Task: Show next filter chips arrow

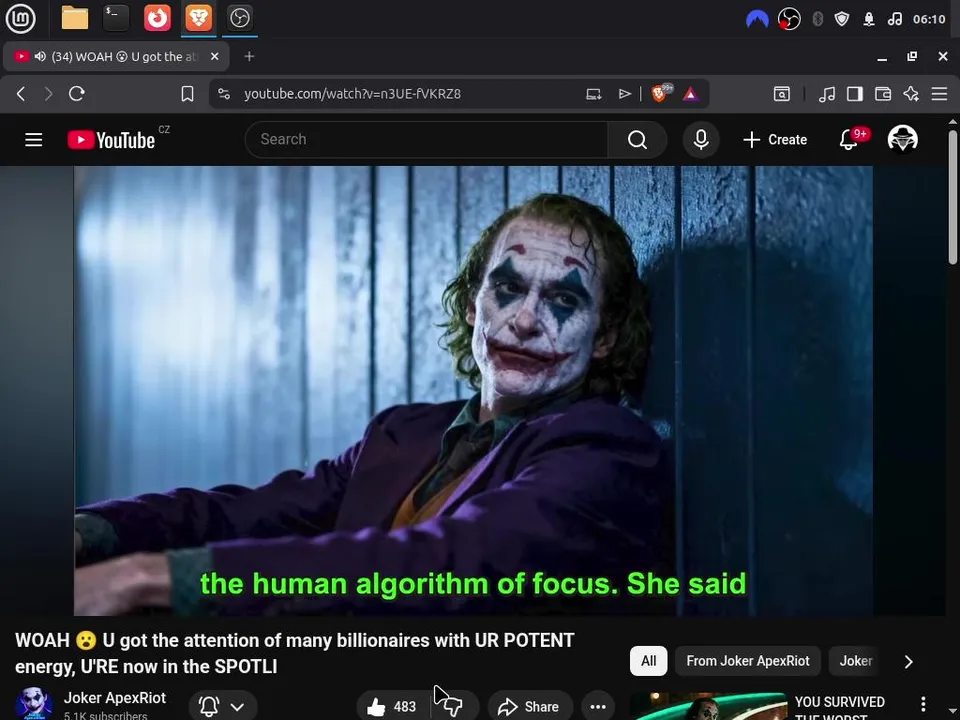Action: click(909, 662)
